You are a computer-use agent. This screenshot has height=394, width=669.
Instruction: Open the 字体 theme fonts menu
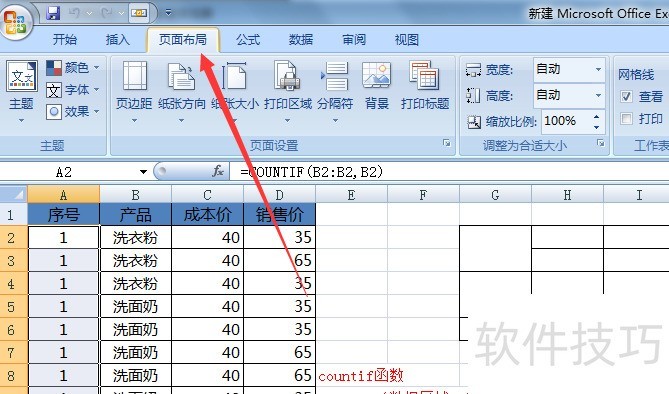(x=73, y=90)
